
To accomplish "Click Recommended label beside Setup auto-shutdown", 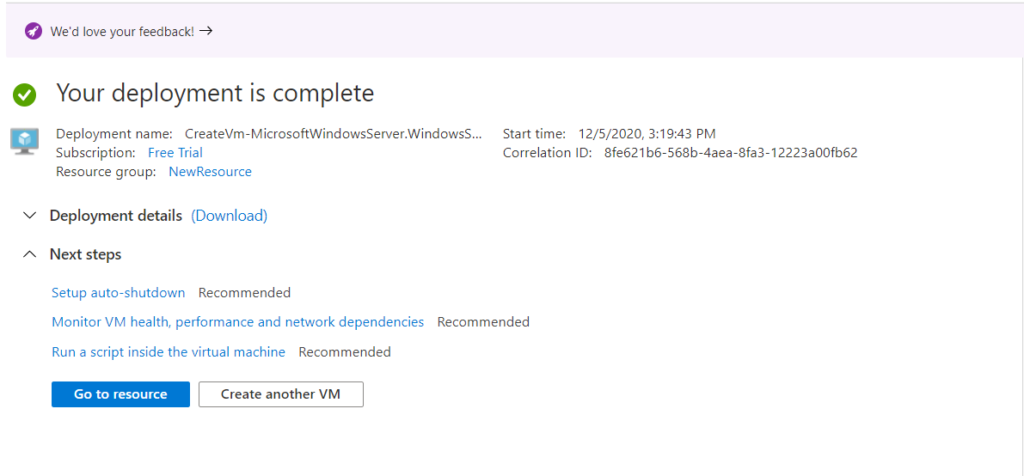I will click(244, 293).
